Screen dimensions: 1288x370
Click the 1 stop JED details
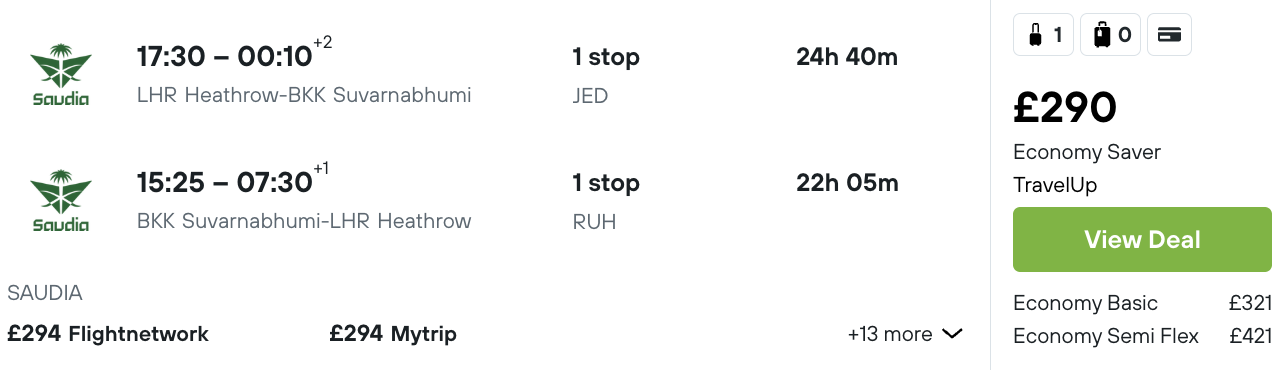606,76
